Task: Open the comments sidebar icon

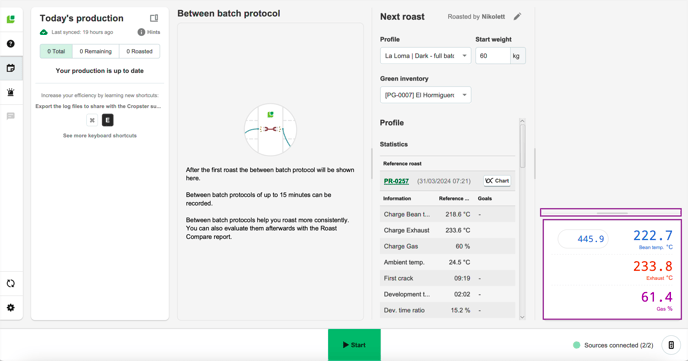Action: pos(11,116)
